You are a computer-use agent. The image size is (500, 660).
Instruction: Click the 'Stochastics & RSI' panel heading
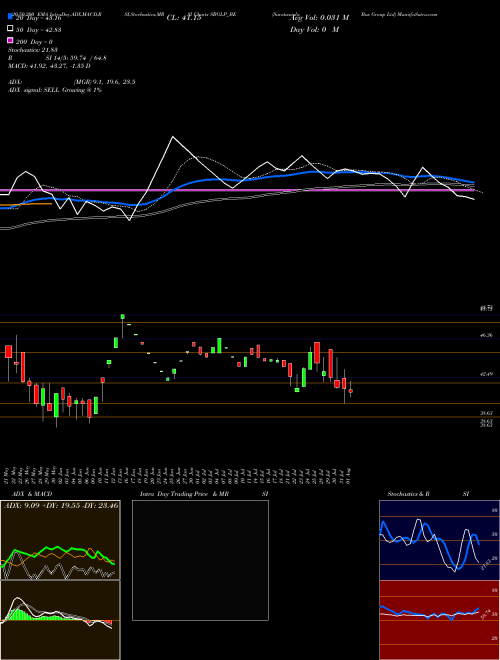428,494
